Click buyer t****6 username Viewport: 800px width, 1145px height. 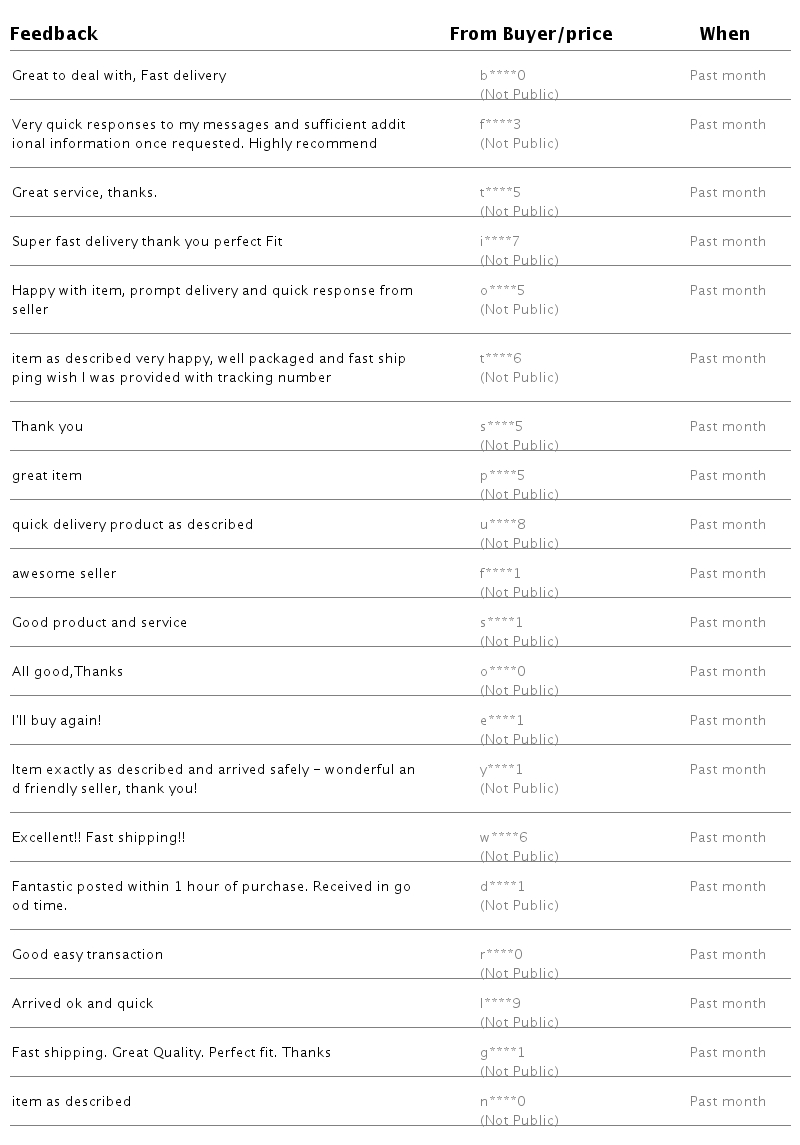(500, 359)
